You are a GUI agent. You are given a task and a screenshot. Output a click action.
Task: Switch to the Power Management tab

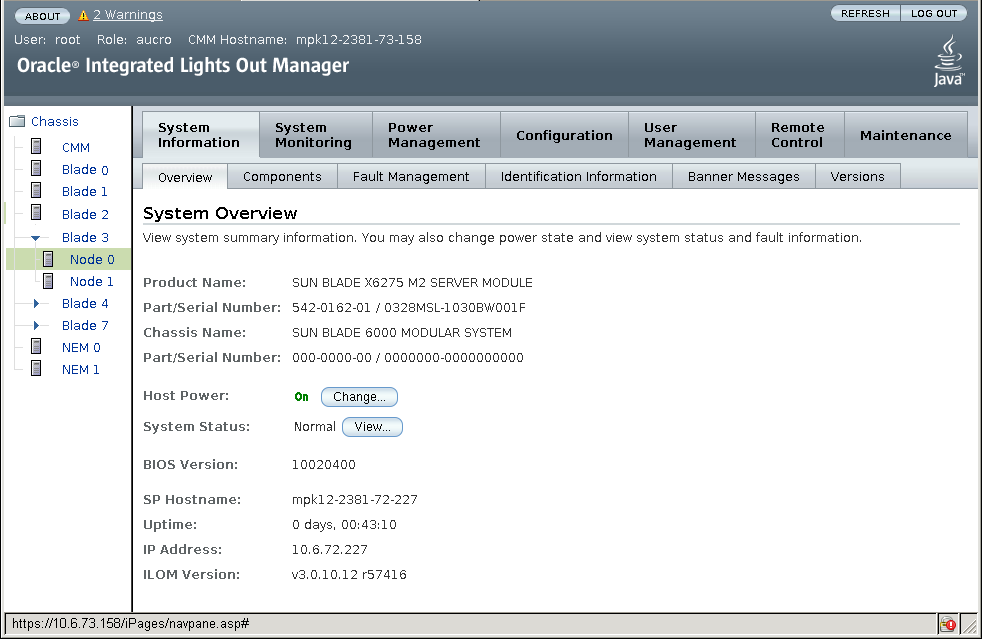pos(436,135)
